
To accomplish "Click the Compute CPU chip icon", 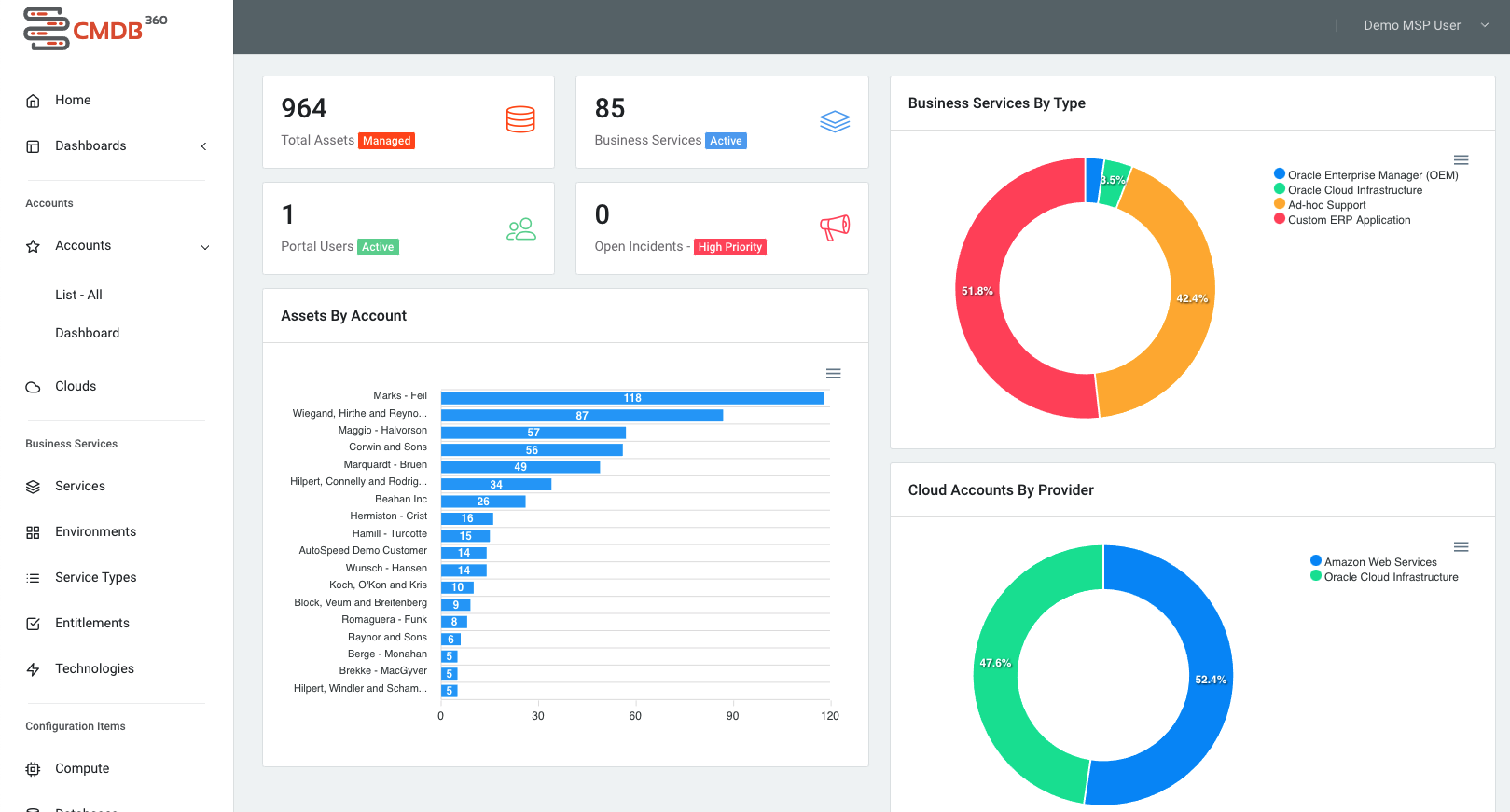I will [33, 769].
